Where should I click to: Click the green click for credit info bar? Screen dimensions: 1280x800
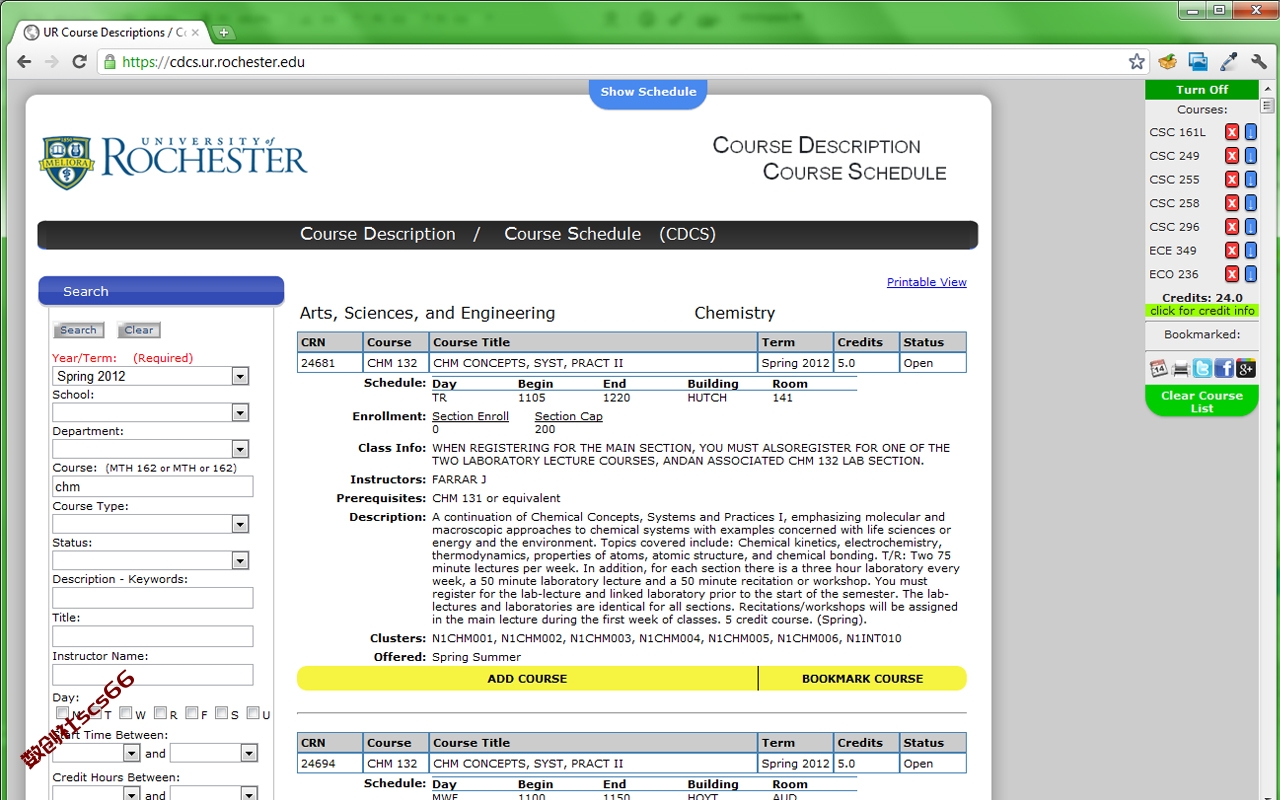click(1202, 311)
